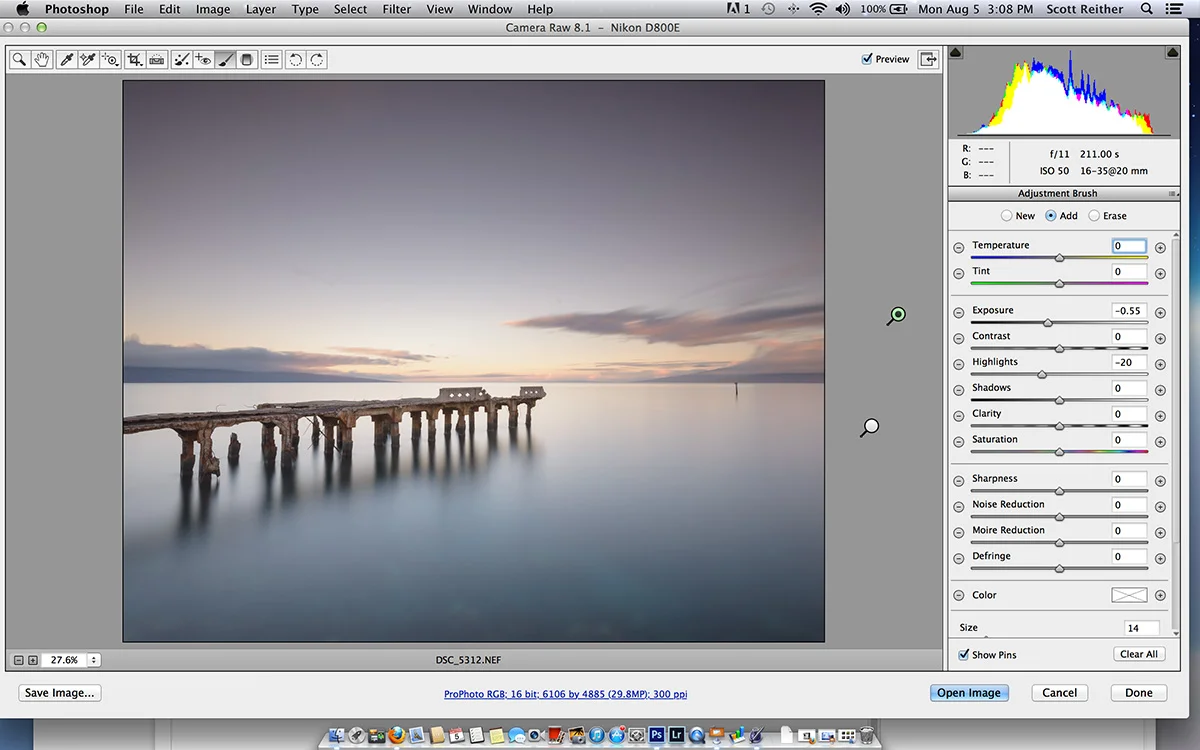
Task: Toggle full screen mode icon beside Preview
Action: pyautogui.click(x=929, y=59)
